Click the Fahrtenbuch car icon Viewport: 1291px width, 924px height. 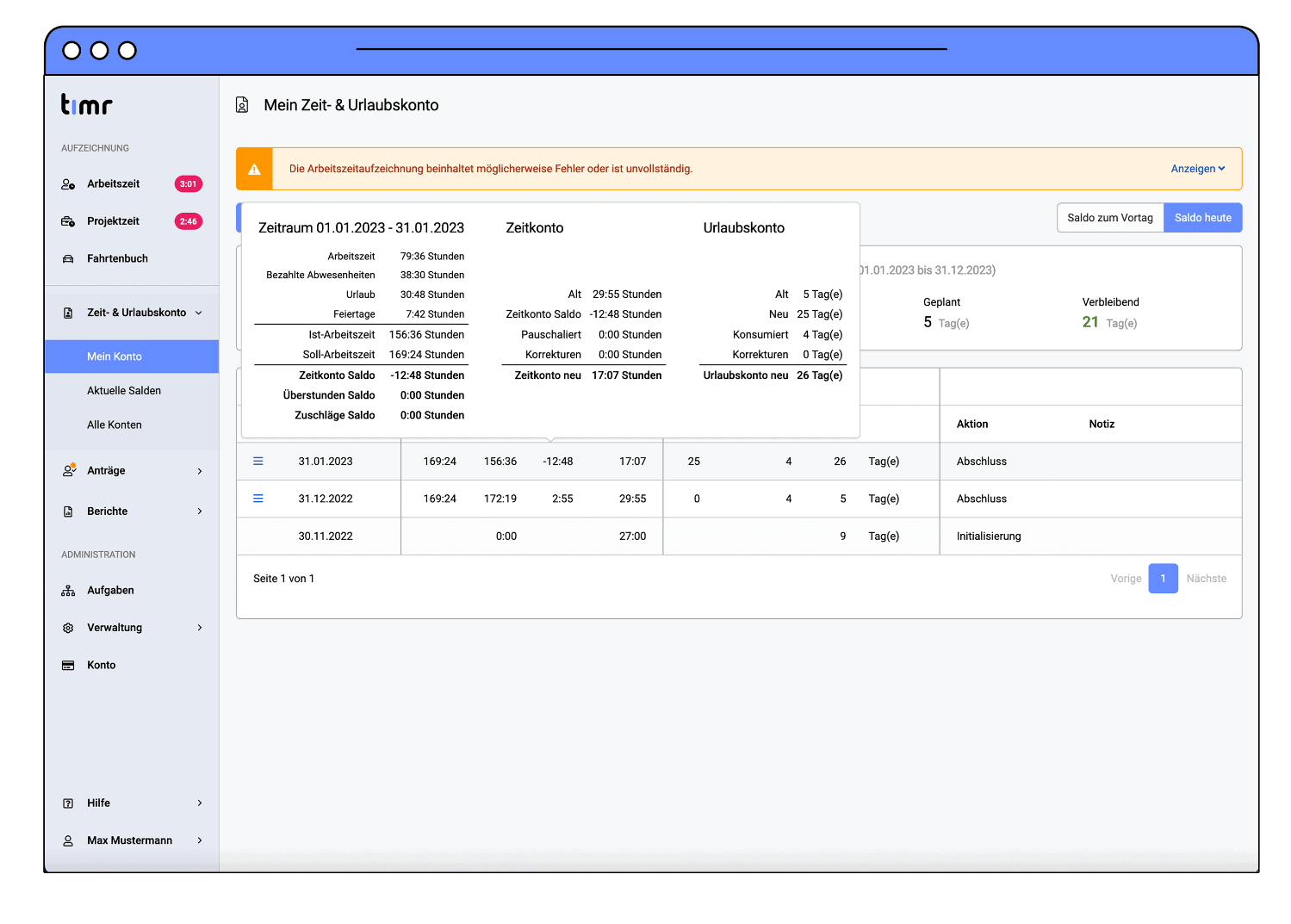[x=68, y=258]
